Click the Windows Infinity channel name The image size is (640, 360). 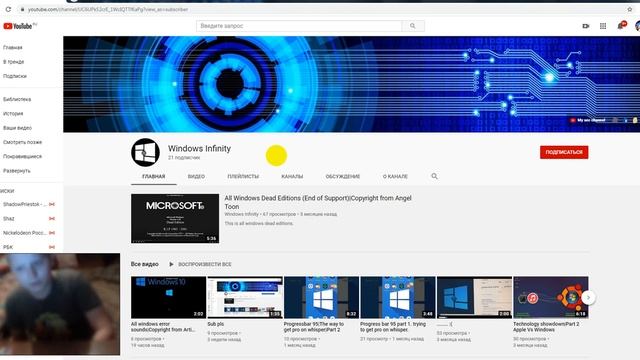coord(199,149)
